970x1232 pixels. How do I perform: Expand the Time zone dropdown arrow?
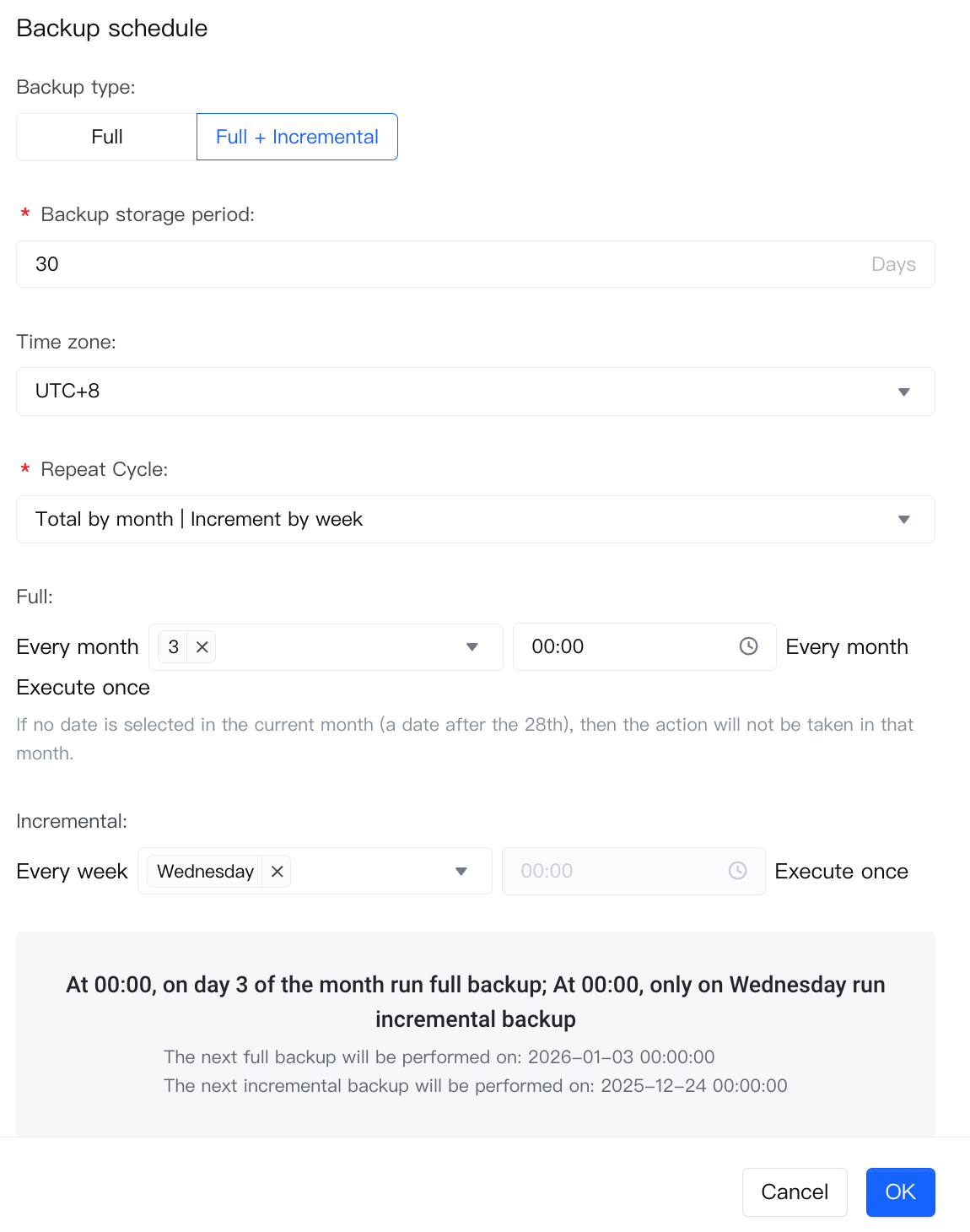903,392
